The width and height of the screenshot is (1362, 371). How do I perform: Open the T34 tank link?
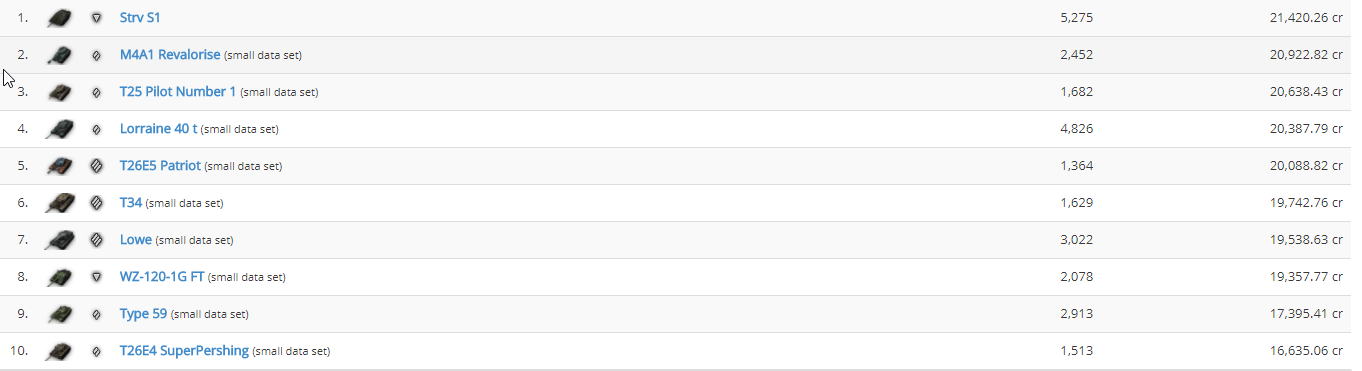point(131,203)
